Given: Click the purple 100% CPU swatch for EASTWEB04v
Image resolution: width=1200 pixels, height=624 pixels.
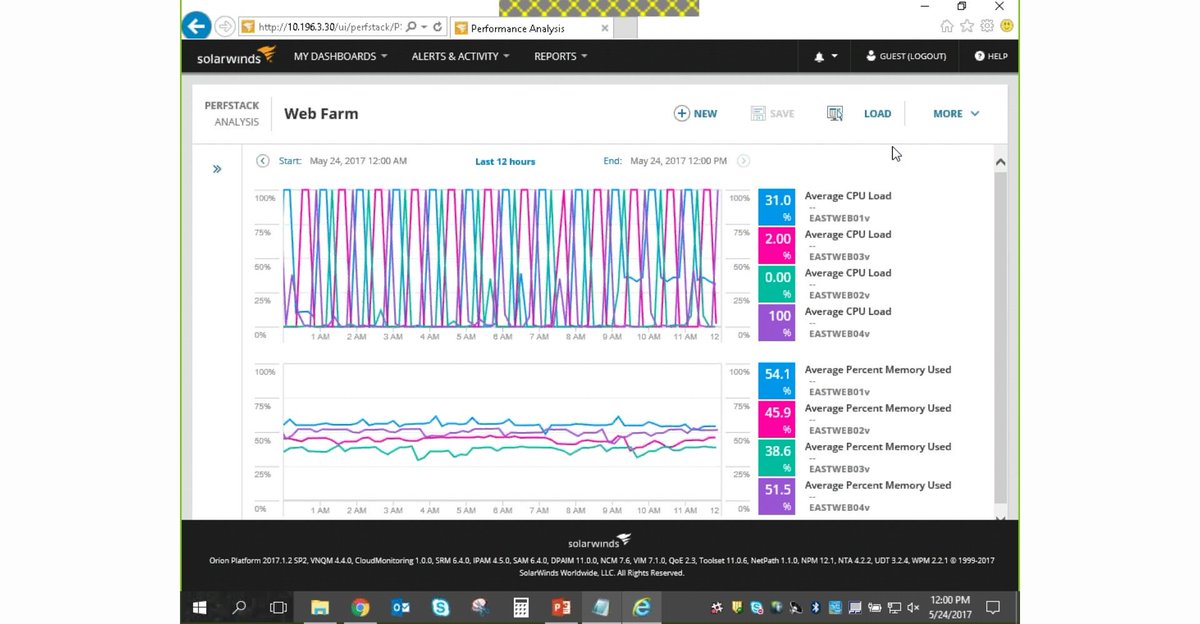Looking at the screenshot, I should pyautogui.click(x=777, y=323).
